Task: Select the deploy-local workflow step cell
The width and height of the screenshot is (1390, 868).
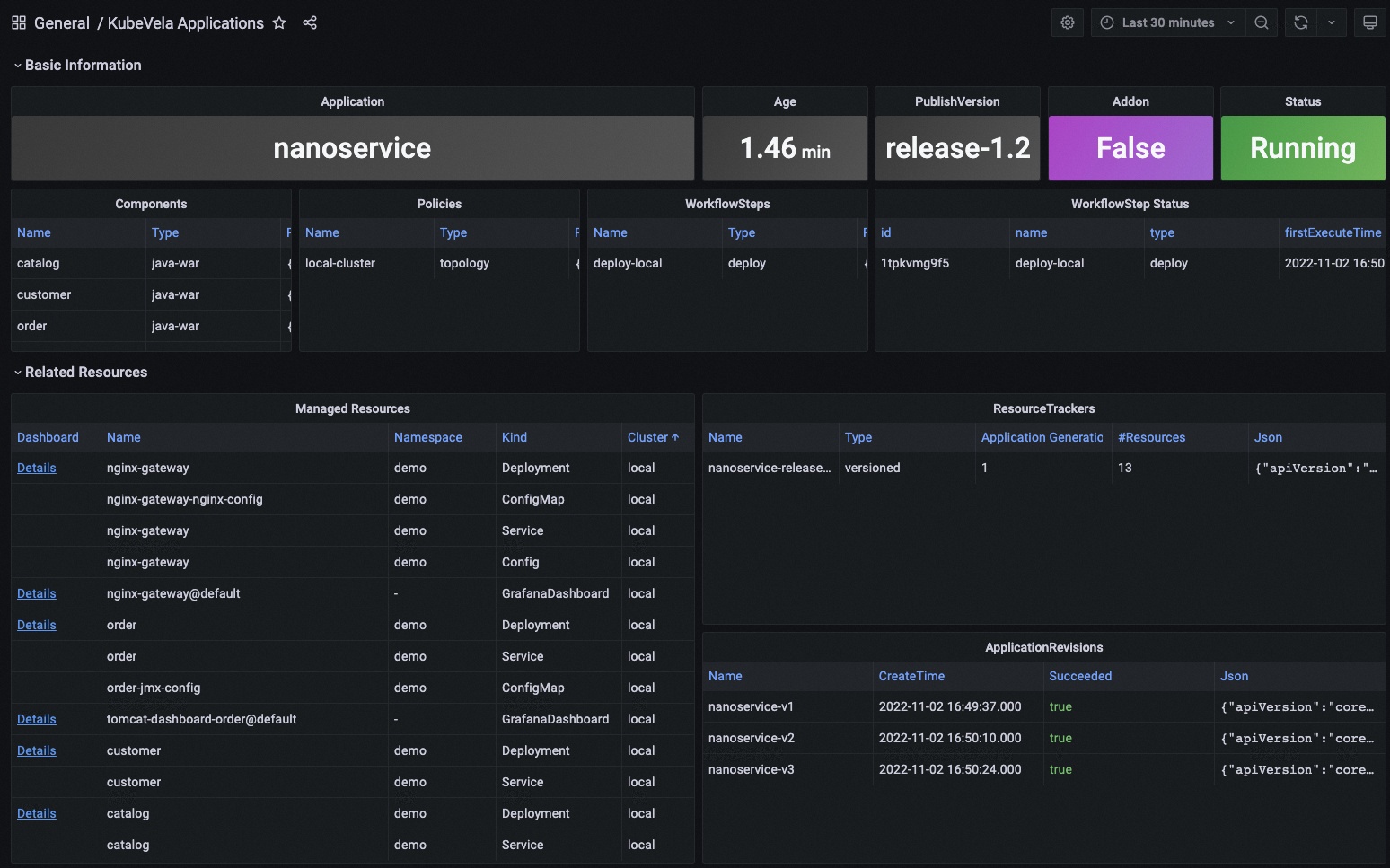Action: pos(655,263)
